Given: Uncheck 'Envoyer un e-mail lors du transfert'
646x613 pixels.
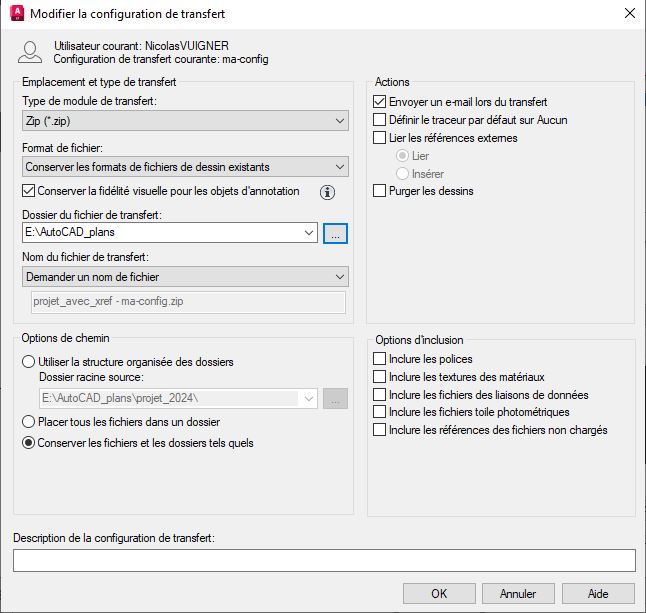Looking at the screenshot, I should pyautogui.click(x=380, y=102).
